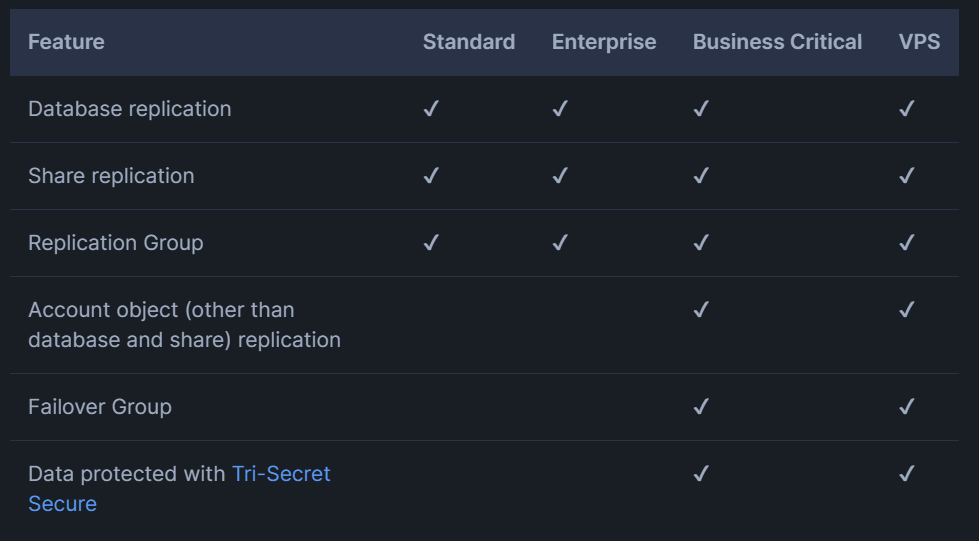Click the Database replication row label
The width and height of the screenshot is (979, 541).
tap(130, 109)
